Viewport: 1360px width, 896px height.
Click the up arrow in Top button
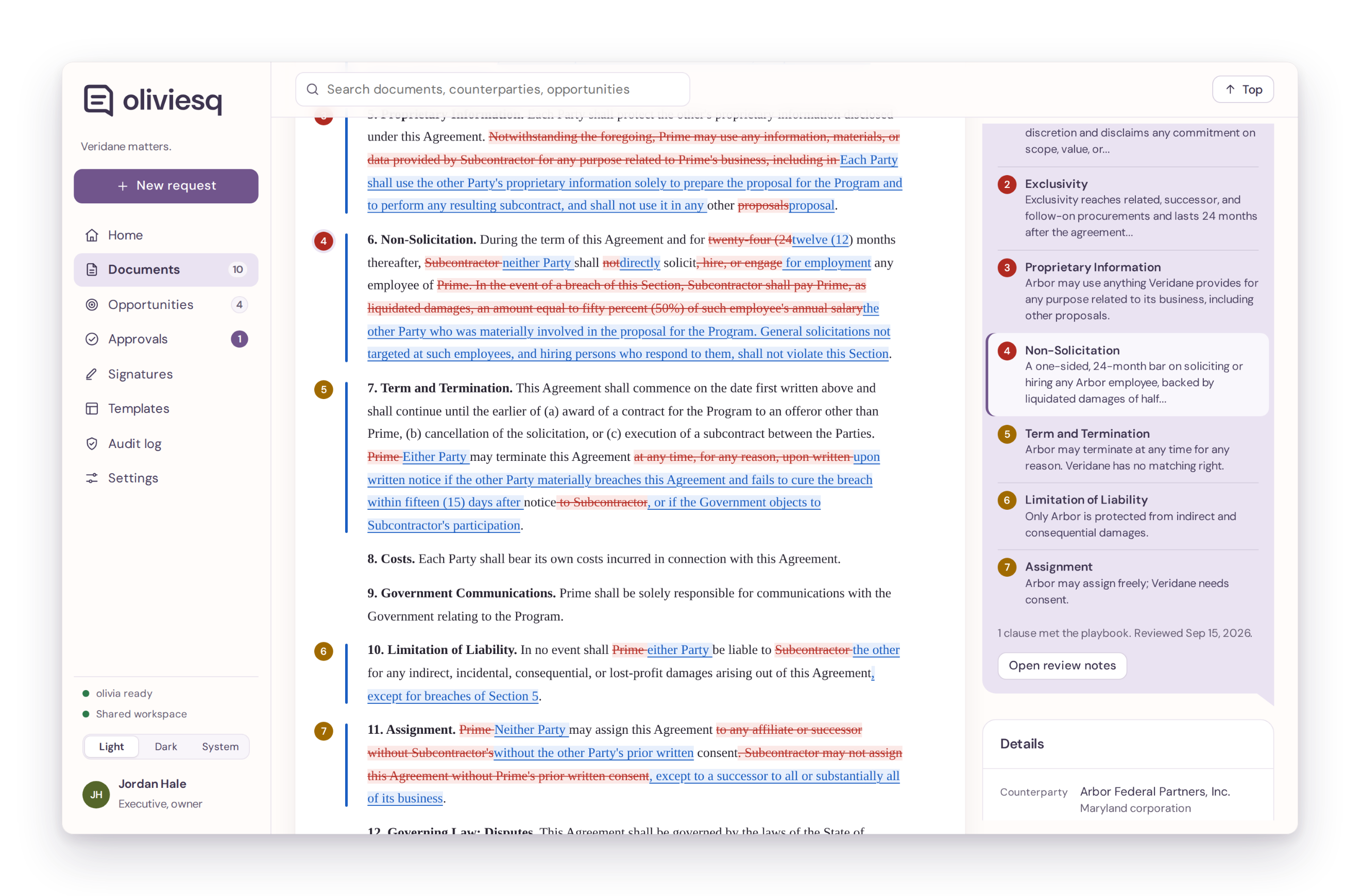tap(1230, 89)
